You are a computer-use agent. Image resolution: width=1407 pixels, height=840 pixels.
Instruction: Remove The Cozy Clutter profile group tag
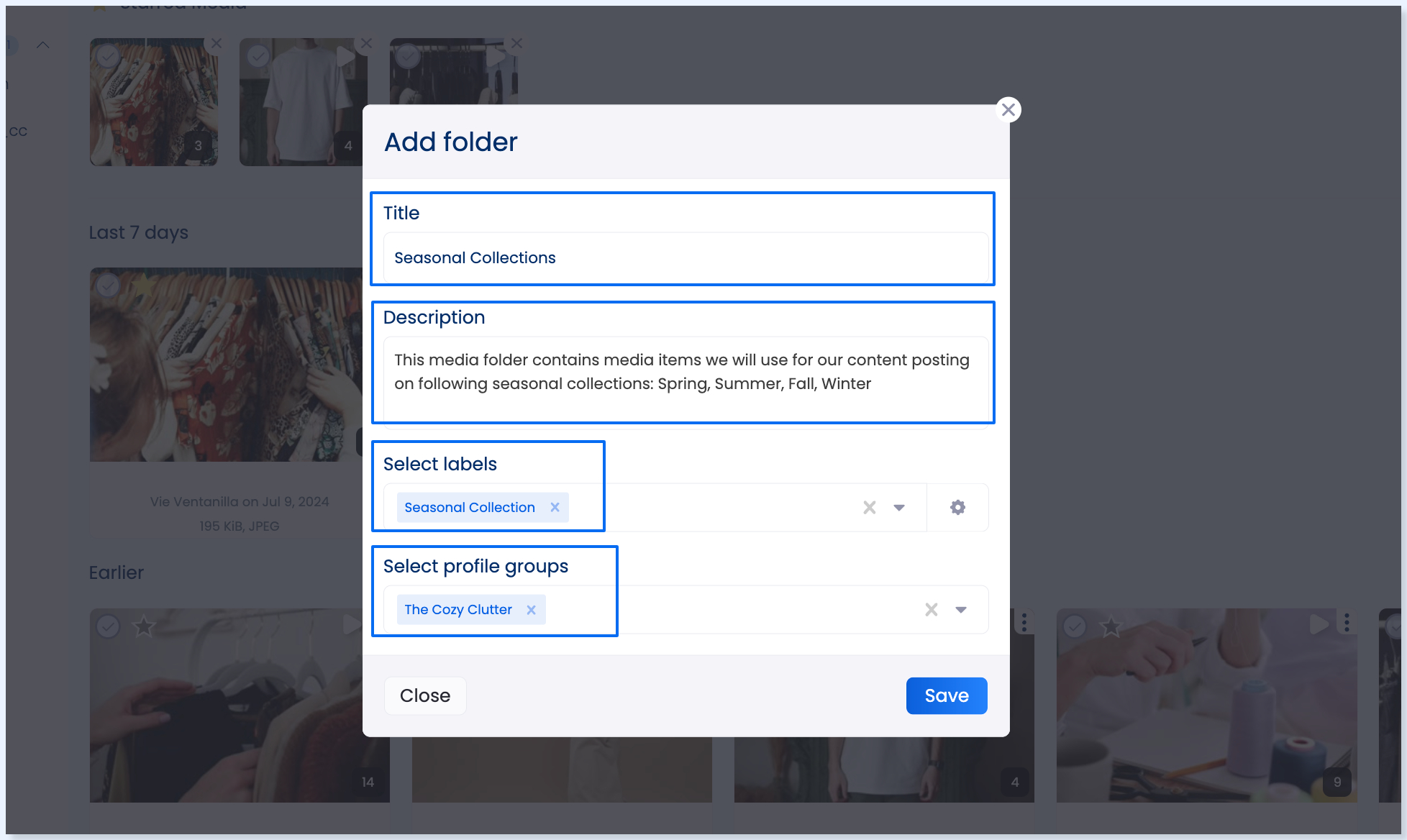(531, 610)
